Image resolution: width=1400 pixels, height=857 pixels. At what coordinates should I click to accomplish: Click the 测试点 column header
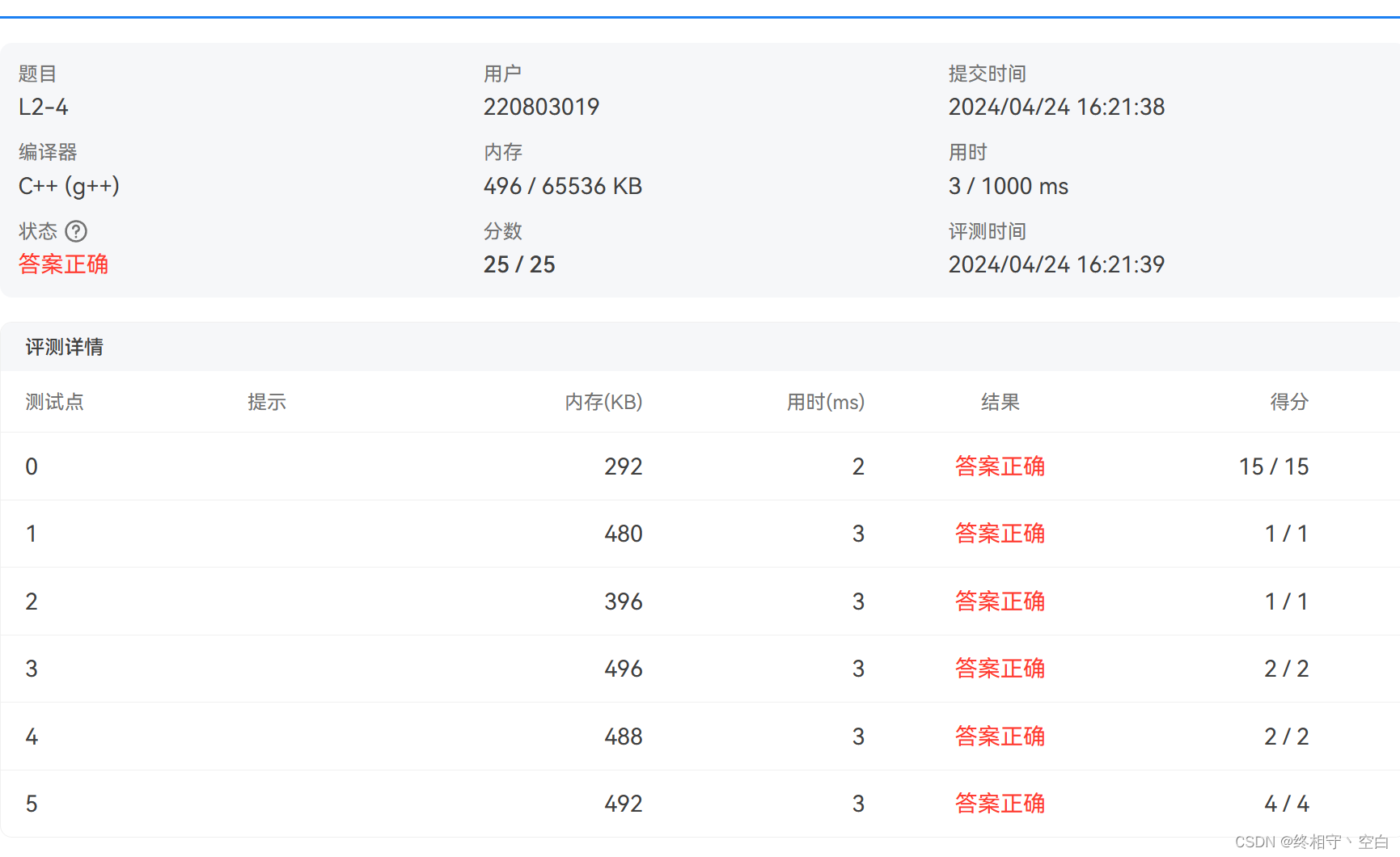pos(54,402)
